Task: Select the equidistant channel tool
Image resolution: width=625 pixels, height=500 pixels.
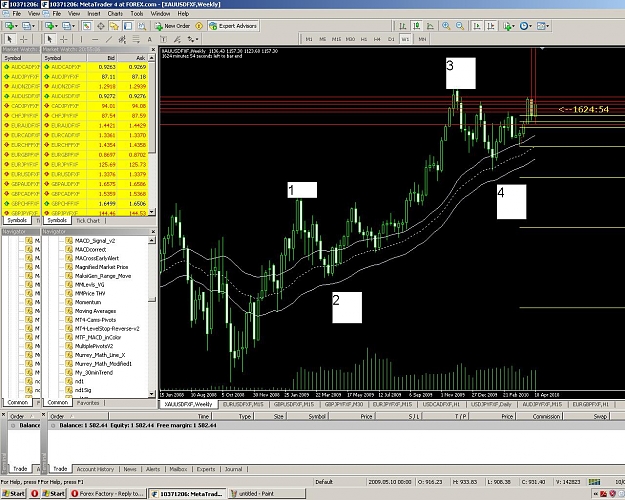Action: pyautogui.click(x=122, y=39)
